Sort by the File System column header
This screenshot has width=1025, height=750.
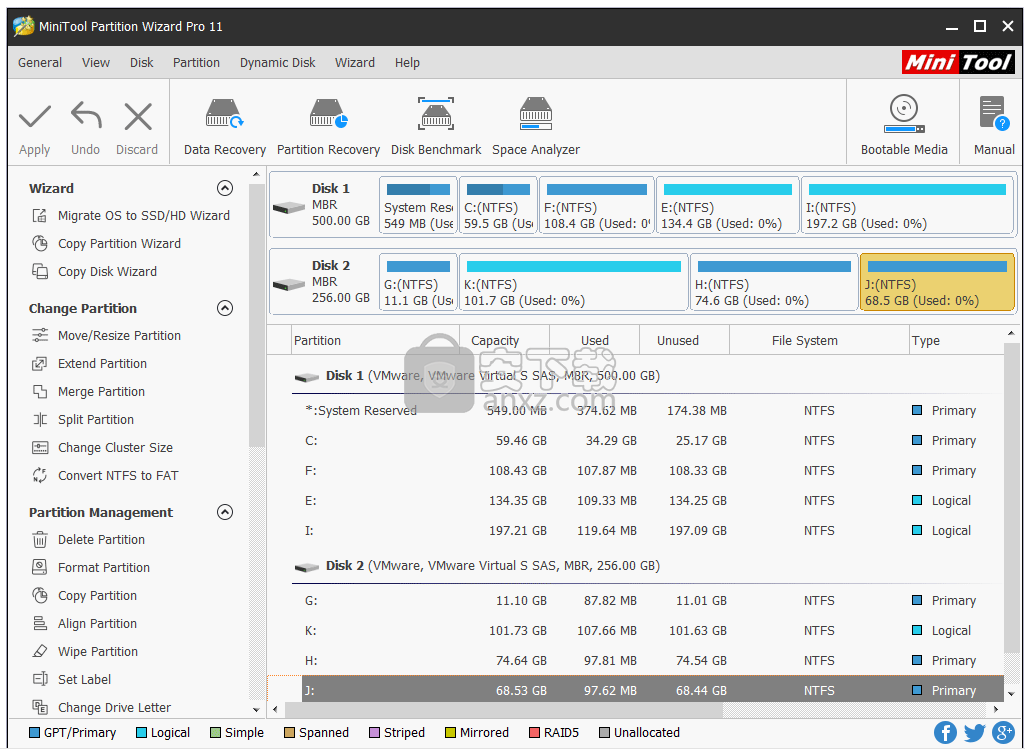(819, 341)
